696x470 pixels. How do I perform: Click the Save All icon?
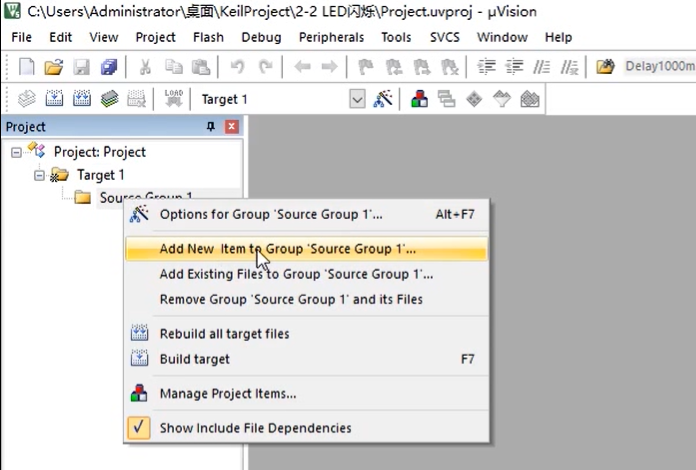pyautogui.click(x=109, y=67)
